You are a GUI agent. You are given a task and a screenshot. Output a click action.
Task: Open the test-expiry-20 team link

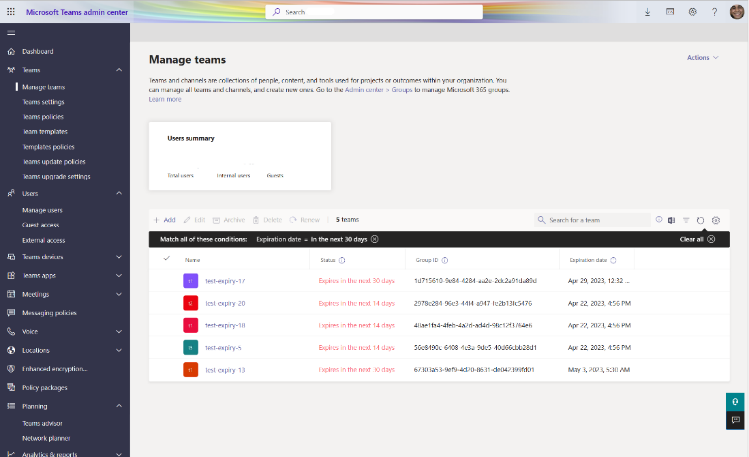225,303
